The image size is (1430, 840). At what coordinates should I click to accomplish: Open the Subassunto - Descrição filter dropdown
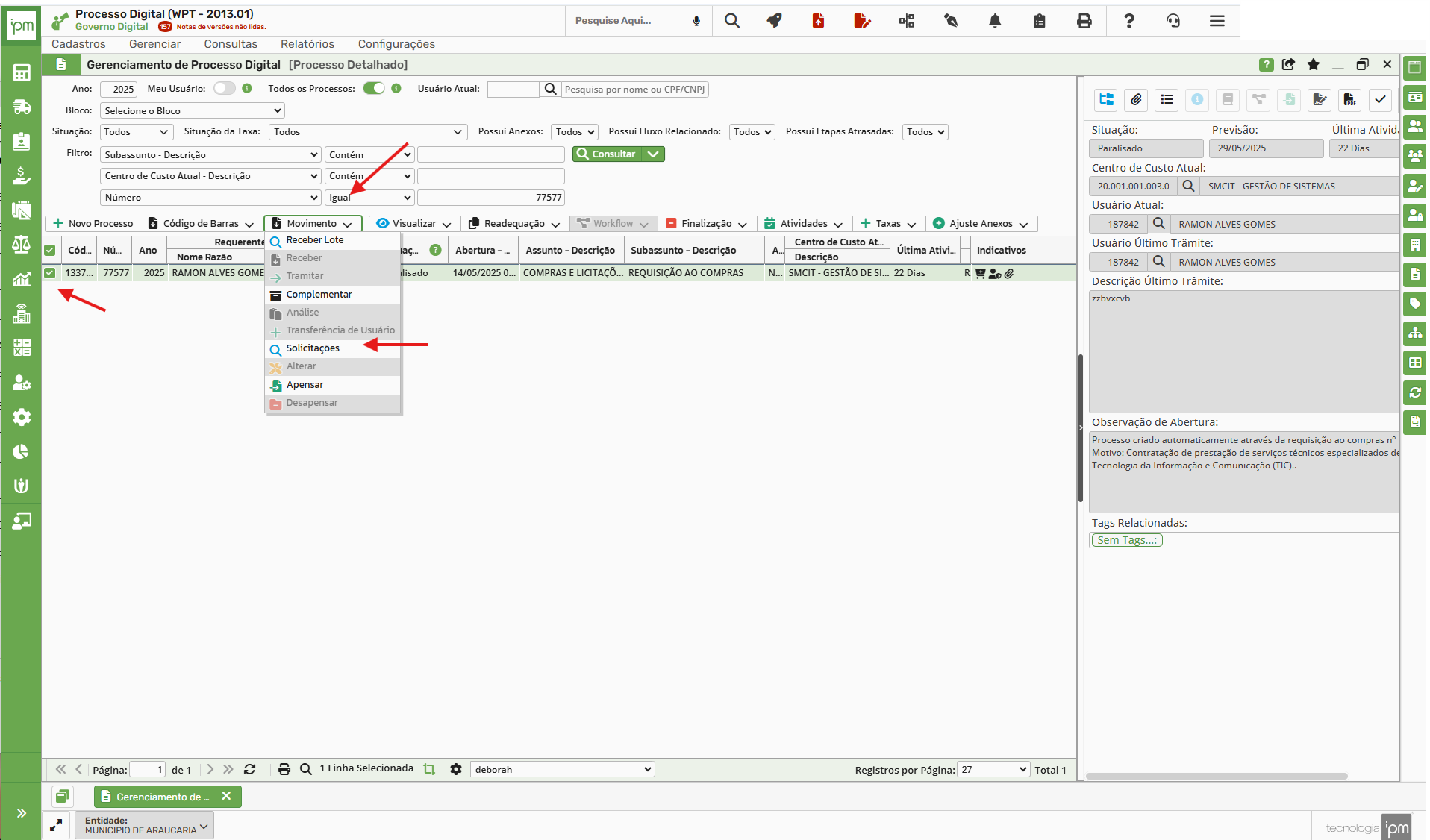click(210, 154)
